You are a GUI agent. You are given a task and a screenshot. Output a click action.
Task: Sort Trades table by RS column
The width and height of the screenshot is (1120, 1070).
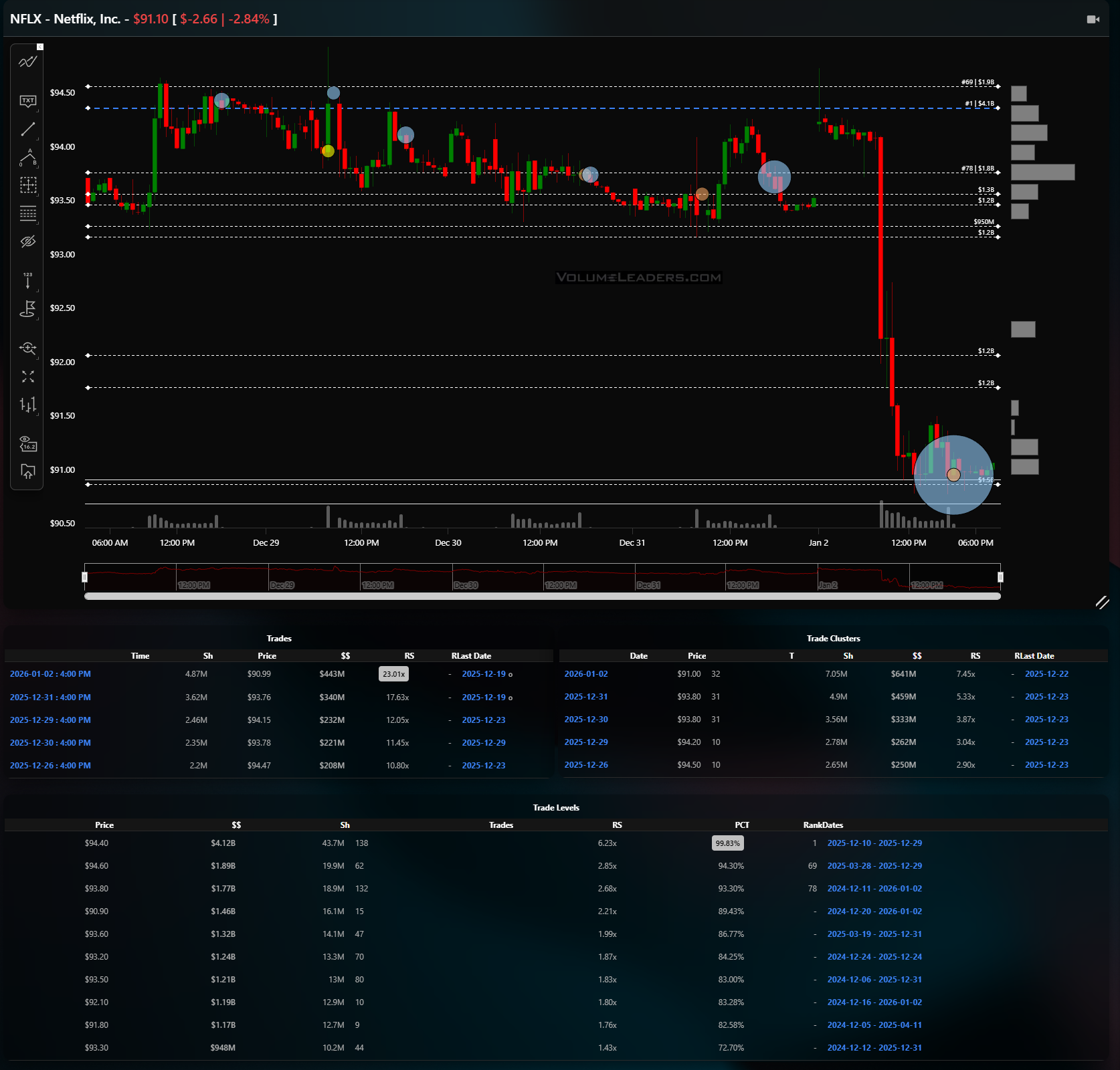[x=409, y=656]
